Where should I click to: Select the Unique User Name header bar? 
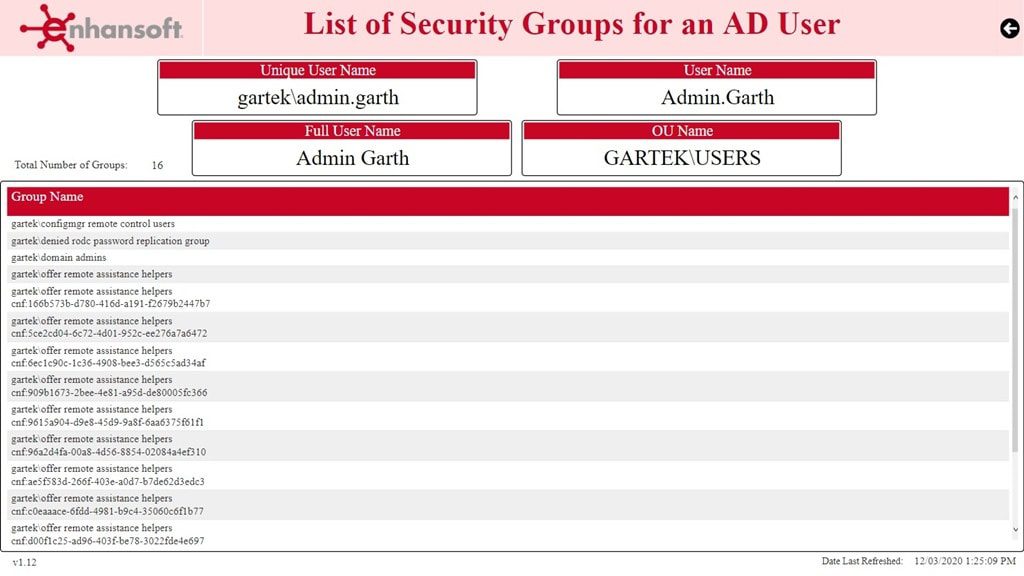(316, 70)
